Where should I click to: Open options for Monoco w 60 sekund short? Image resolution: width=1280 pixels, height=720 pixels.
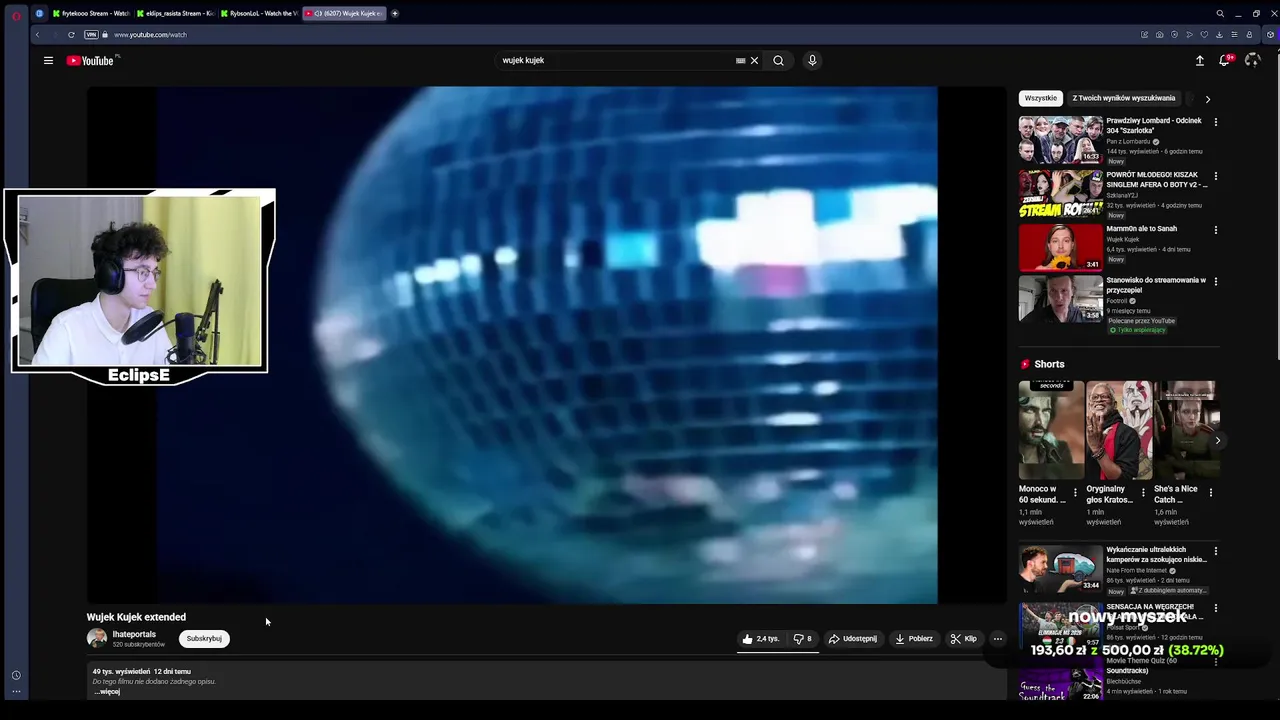pyautogui.click(x=1075, y=492)
